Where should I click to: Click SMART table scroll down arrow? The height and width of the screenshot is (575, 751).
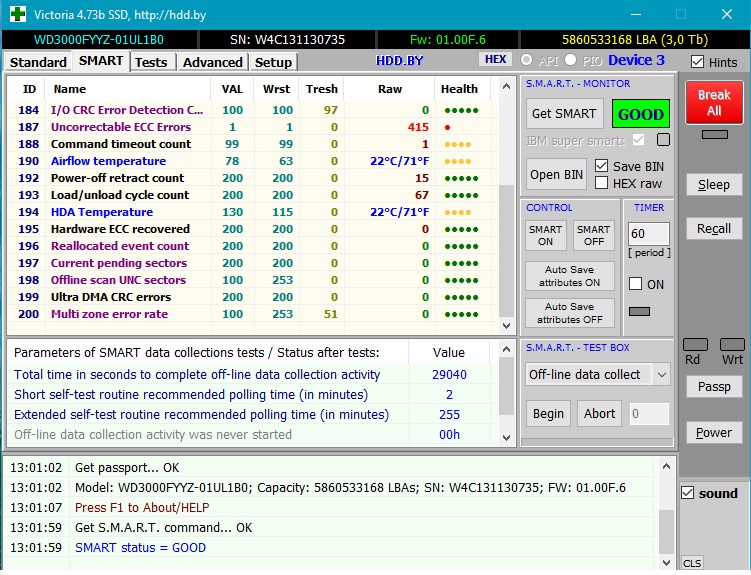pos(506,326)
